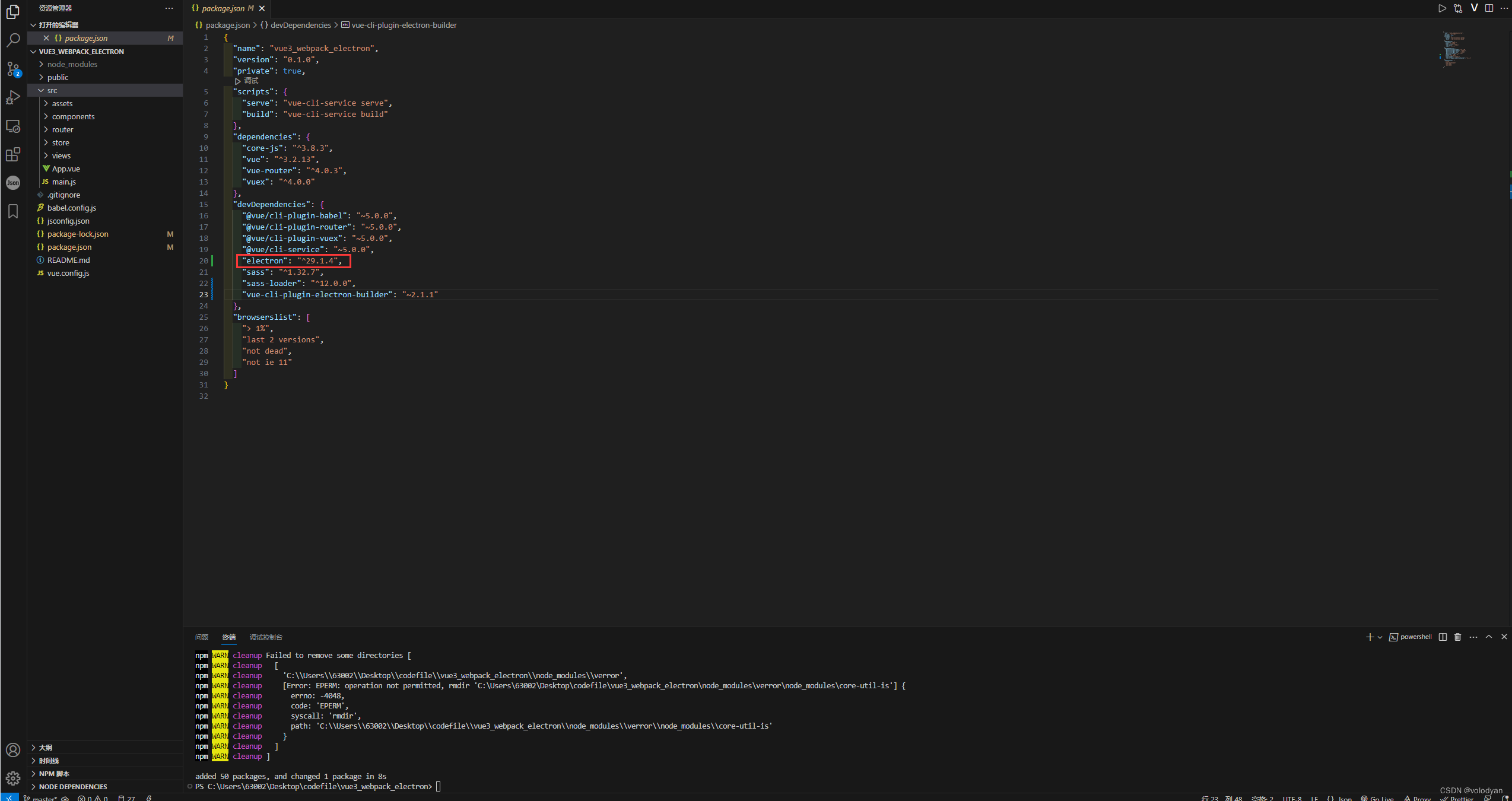This screenshot has height=801, width=1512.
Task: Open new terminal profile dropdown arrow
Action: coord(1380,637)
